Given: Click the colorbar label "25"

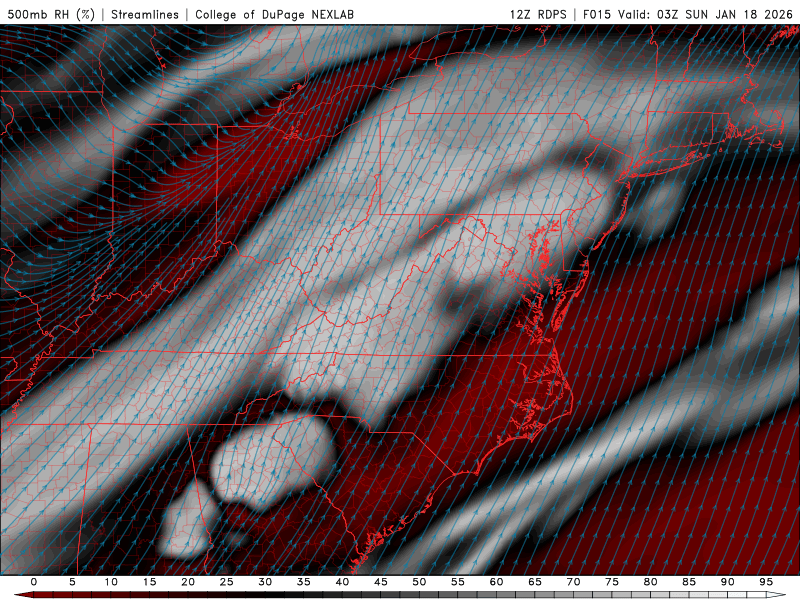Looking at the screenshot, I should click(227, 582).
